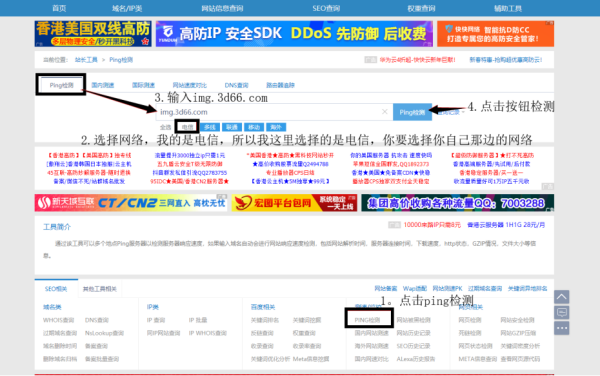Open the 关键词排名 link
The width and height of the screenshot is (600, 376).
click(265, 320)
